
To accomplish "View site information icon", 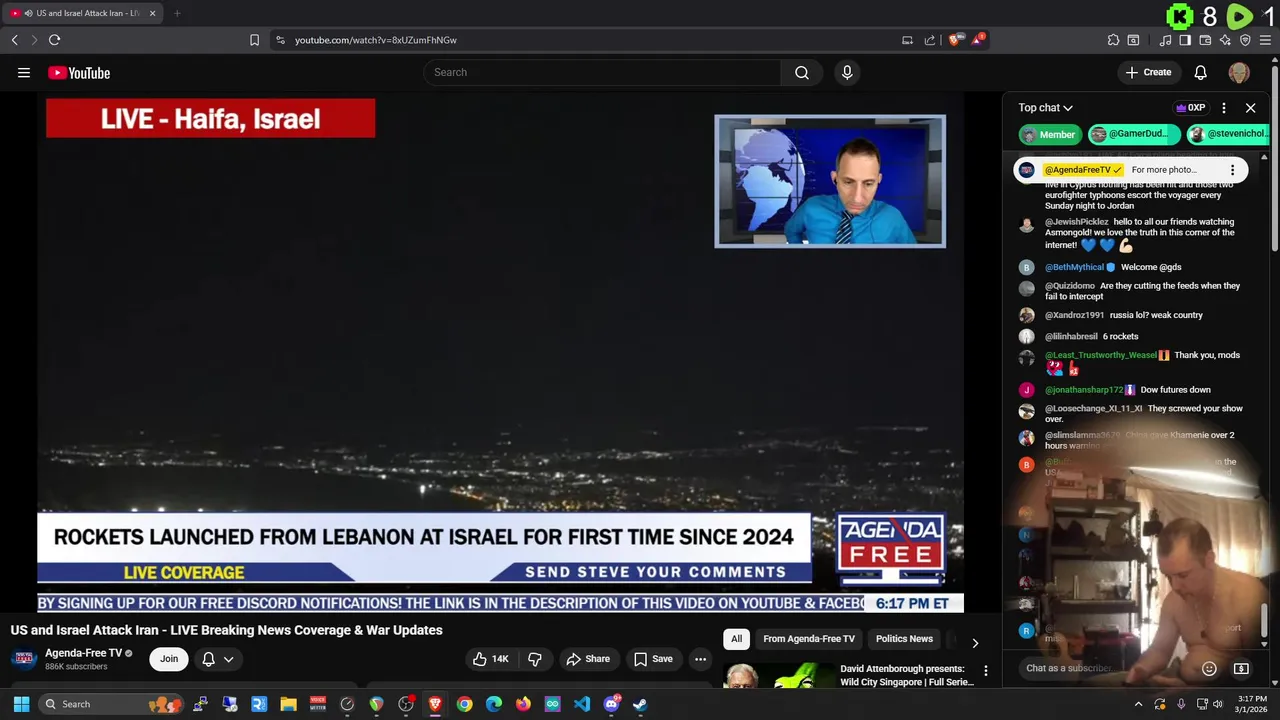I will coord(280,40).
